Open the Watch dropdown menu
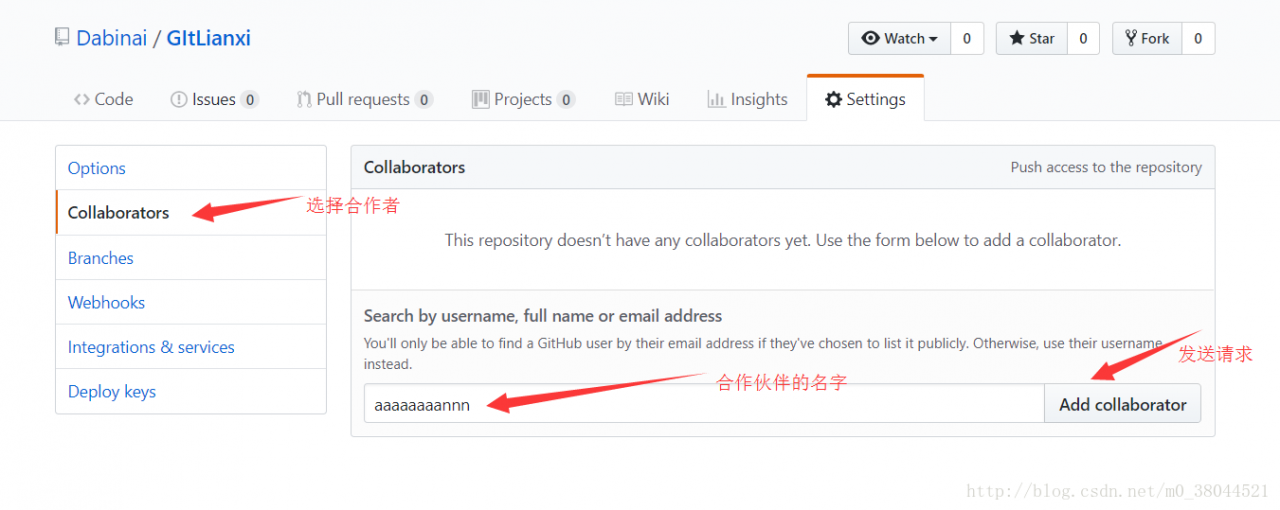Screen dimensions: 1280x510 coord(899,39)
